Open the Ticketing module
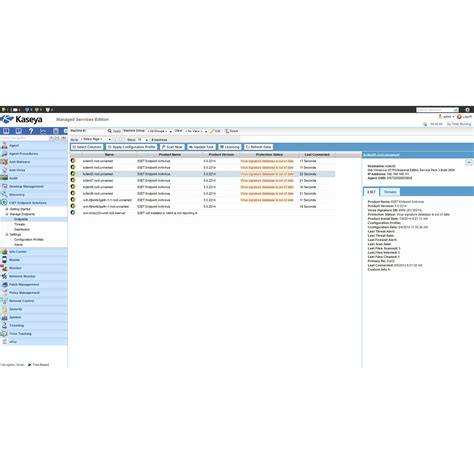The height and width of the screenshot is (474, 474). [34, 325]
